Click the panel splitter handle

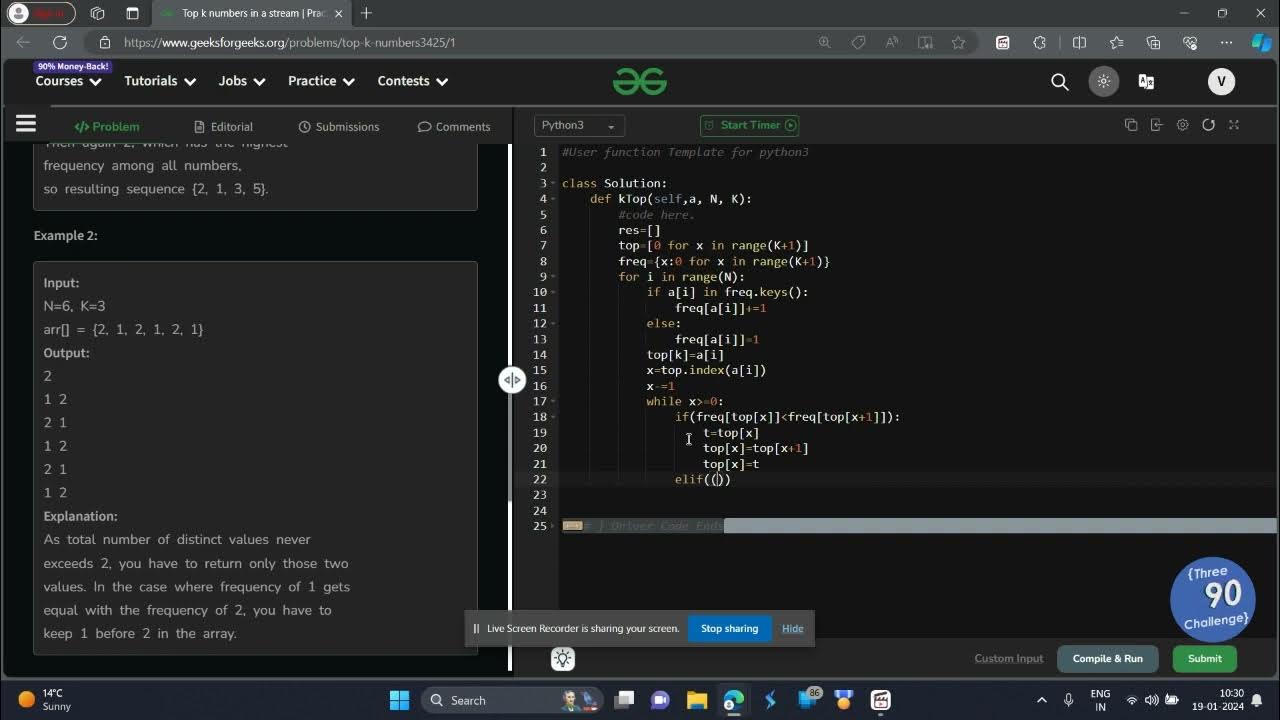pos(512,380)
